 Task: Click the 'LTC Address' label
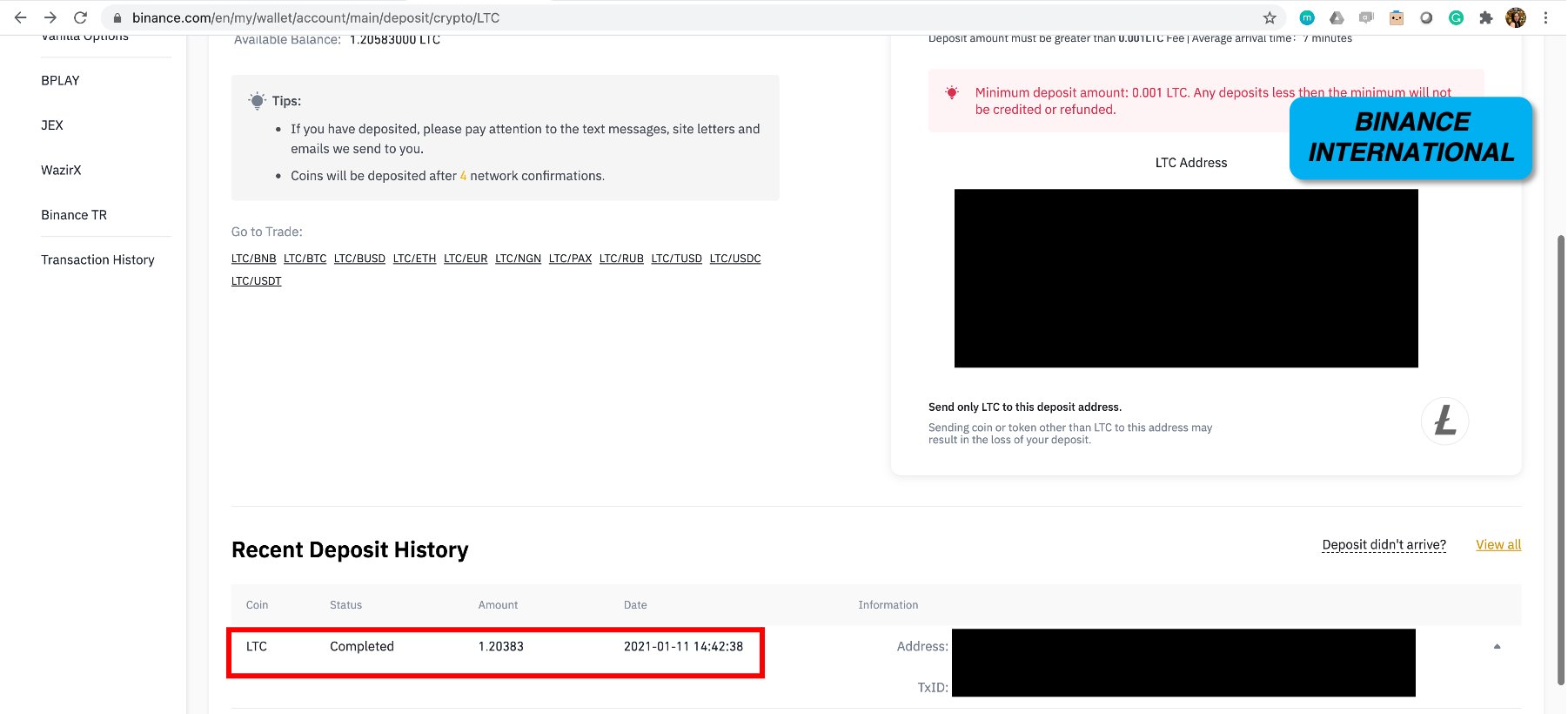pyautogui.click(x=1191, y=163)
